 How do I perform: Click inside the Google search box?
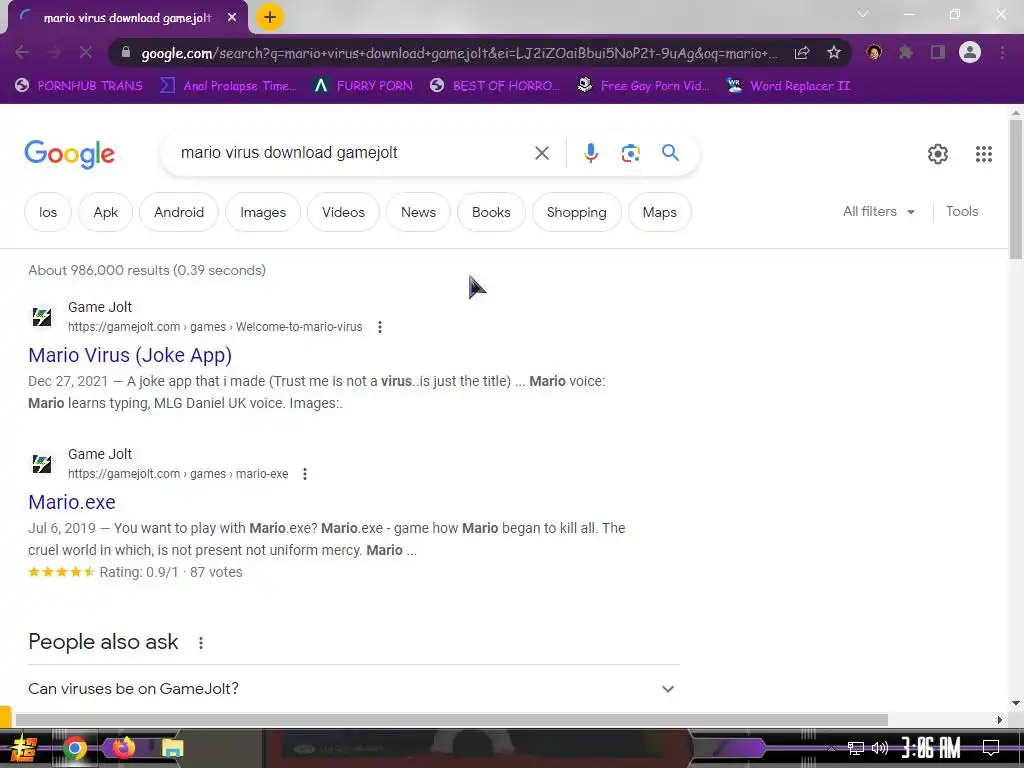[353, 153]
